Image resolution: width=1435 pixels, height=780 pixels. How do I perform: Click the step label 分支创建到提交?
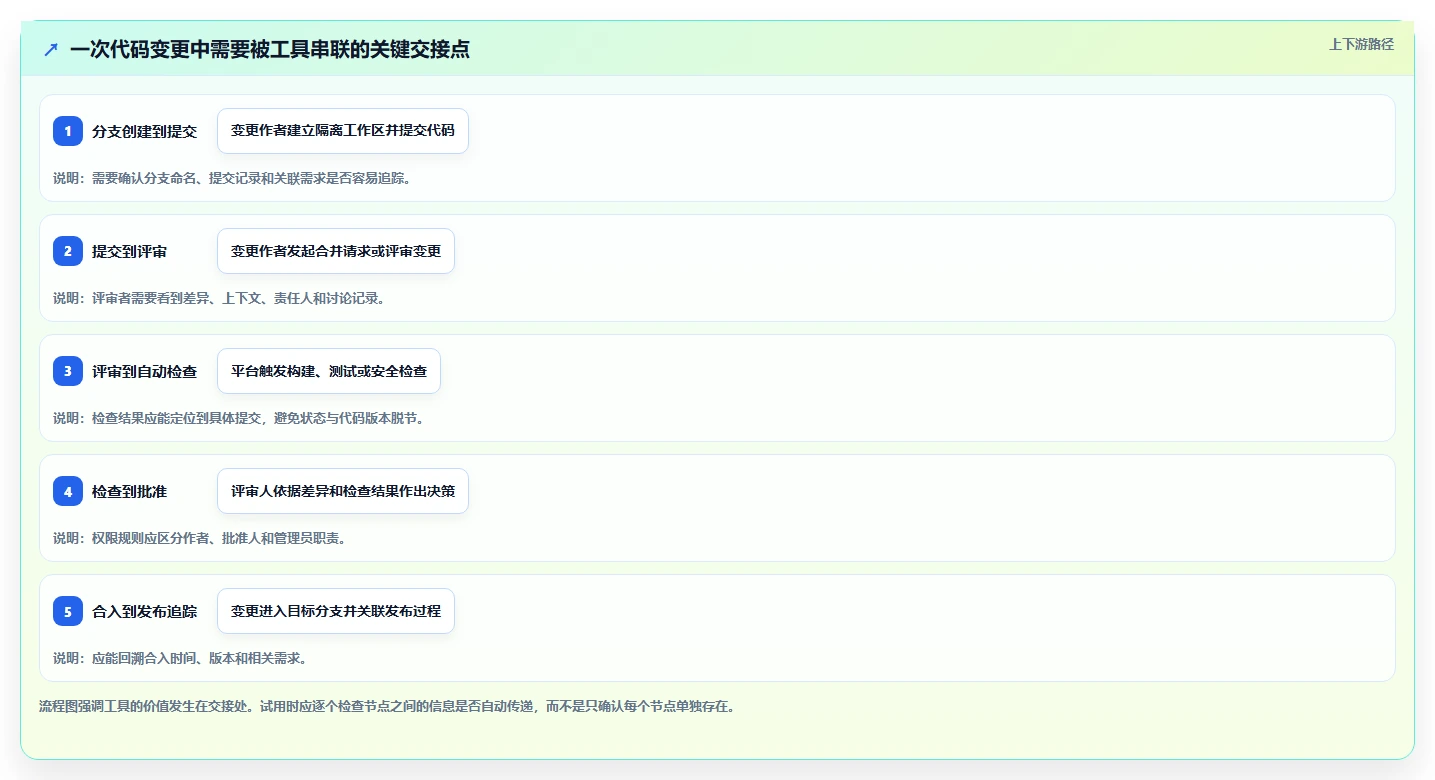tap(144, 131)
